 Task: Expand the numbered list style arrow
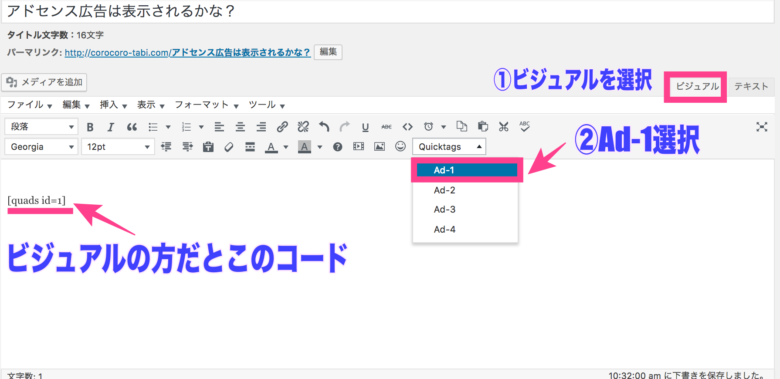(x=201, y=127)
